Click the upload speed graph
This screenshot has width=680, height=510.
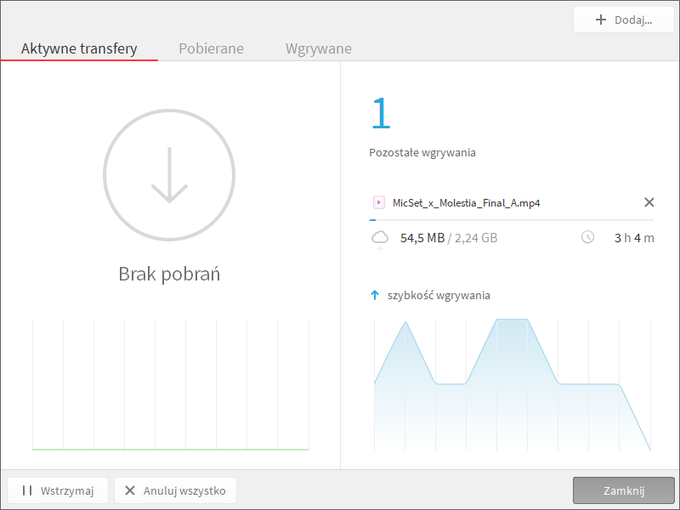pos(512,384)
